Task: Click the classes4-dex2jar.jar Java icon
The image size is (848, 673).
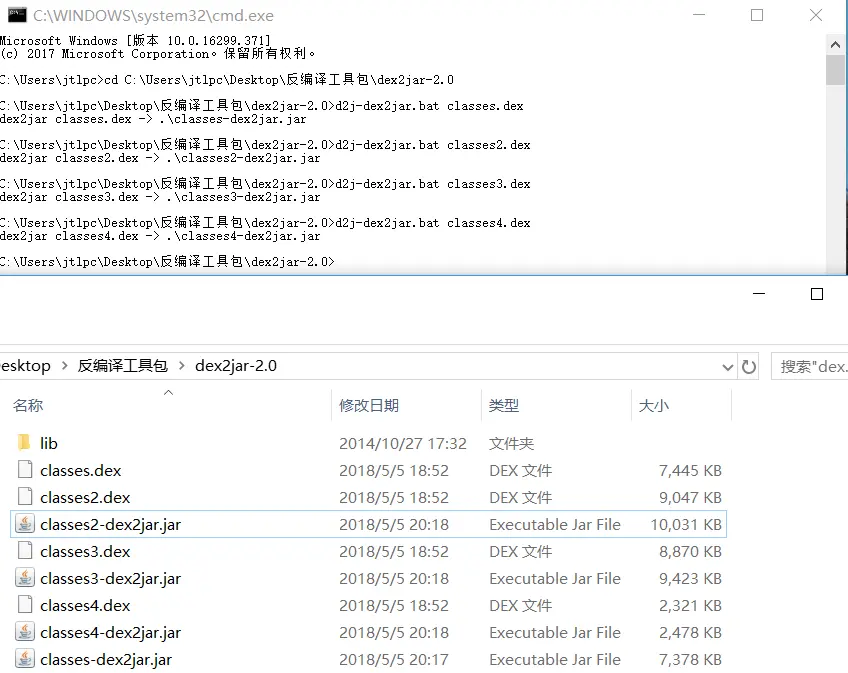Action: (25, 632)
